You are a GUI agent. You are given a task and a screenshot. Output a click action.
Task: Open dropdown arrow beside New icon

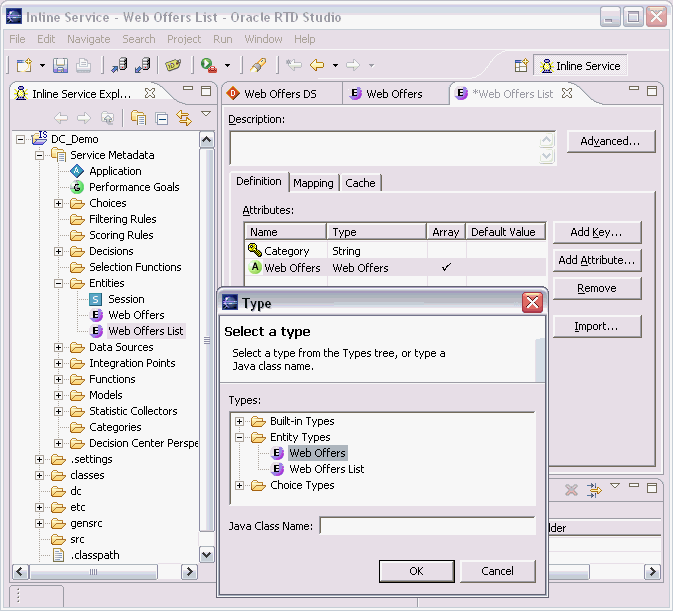(42, 66)
